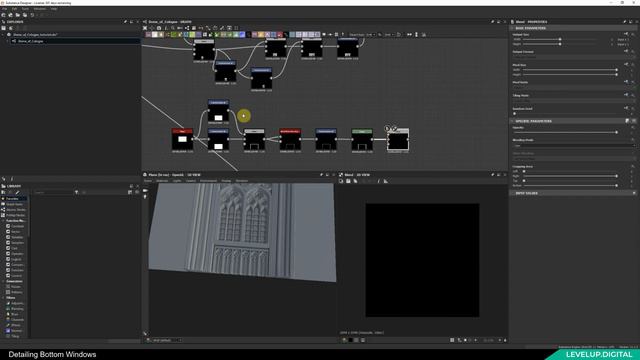Open the Help menu
640x360 pixels.
(x=54, y=9)
